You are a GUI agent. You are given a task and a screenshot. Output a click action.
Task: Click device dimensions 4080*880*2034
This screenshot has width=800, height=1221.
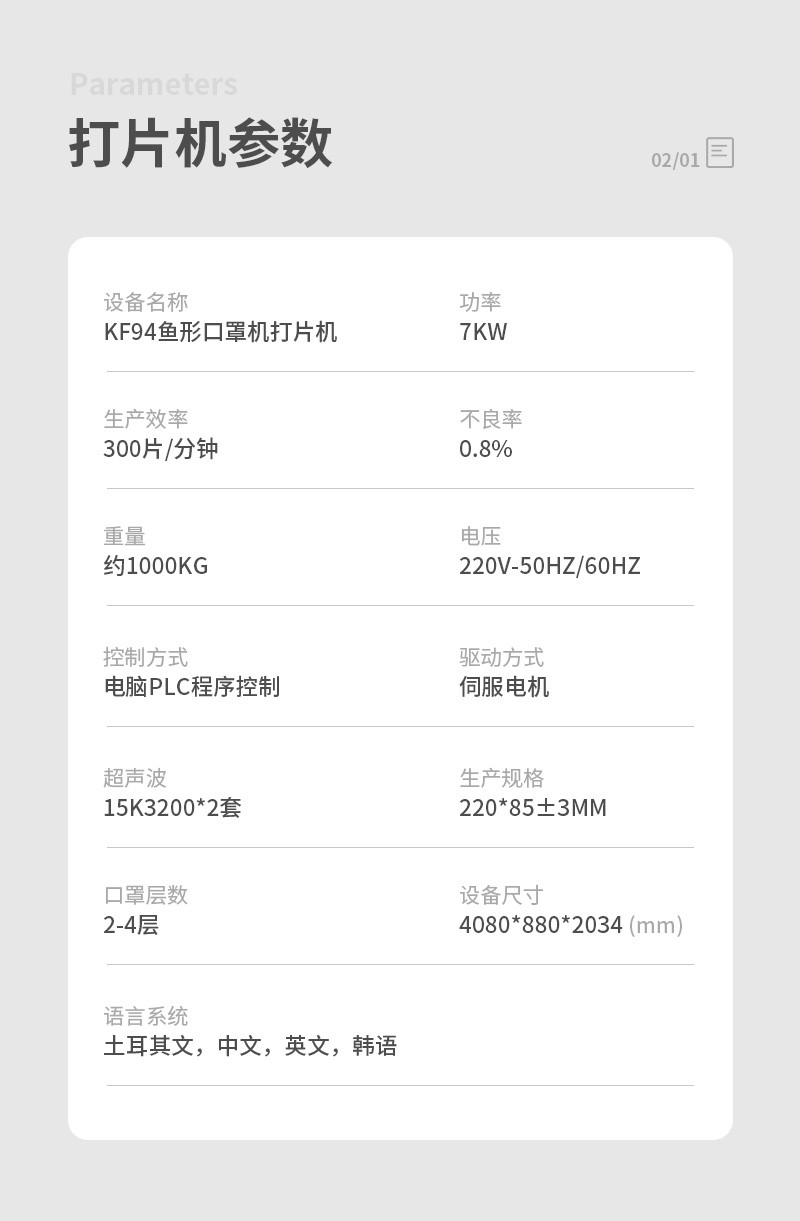(x=541, y=925)
